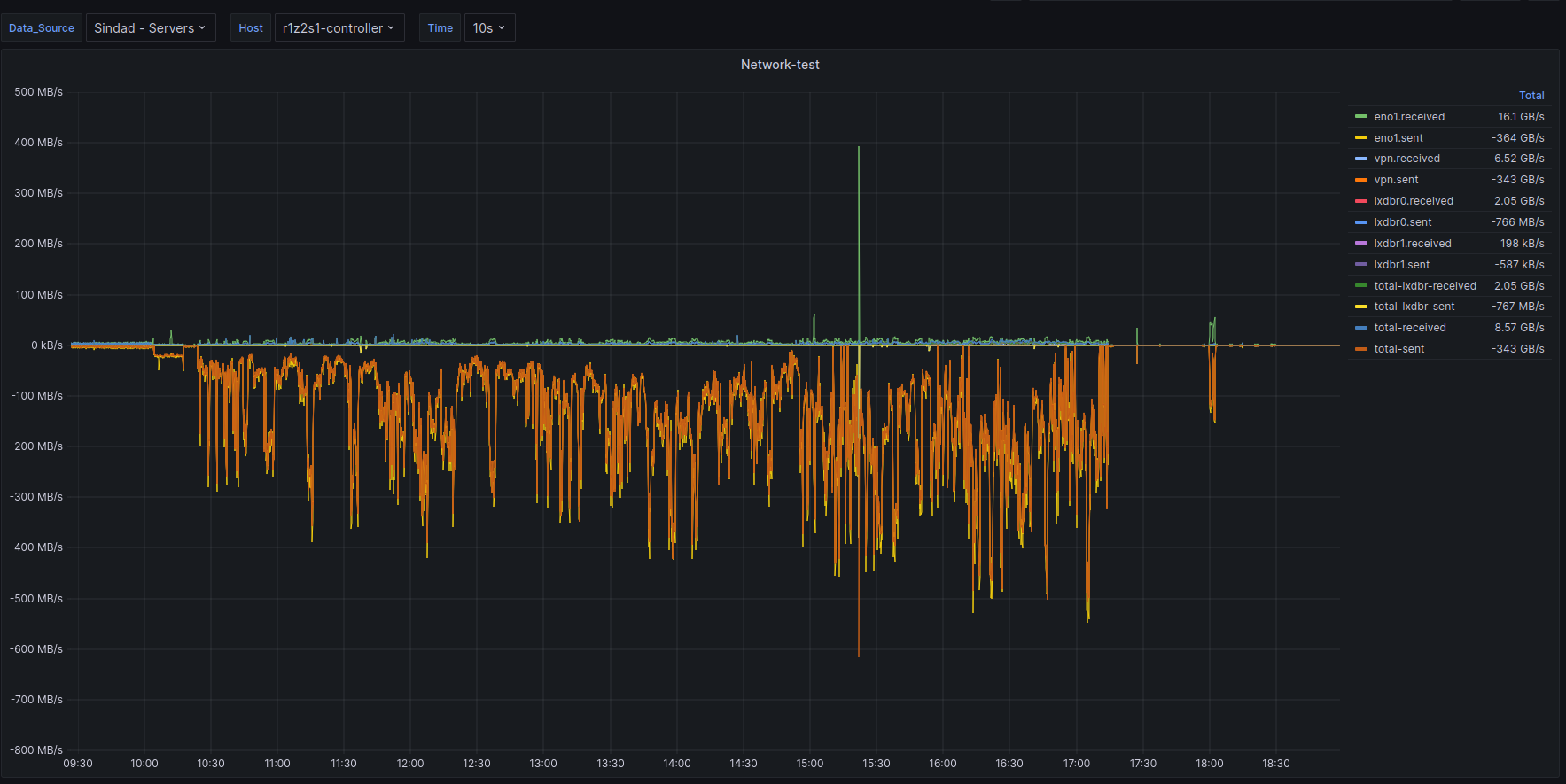Viewport: 1566px width, 784px height.
Task: Click the yellow swatch beside total-lxdbr-sent
Action: [x=1361, y=307]
